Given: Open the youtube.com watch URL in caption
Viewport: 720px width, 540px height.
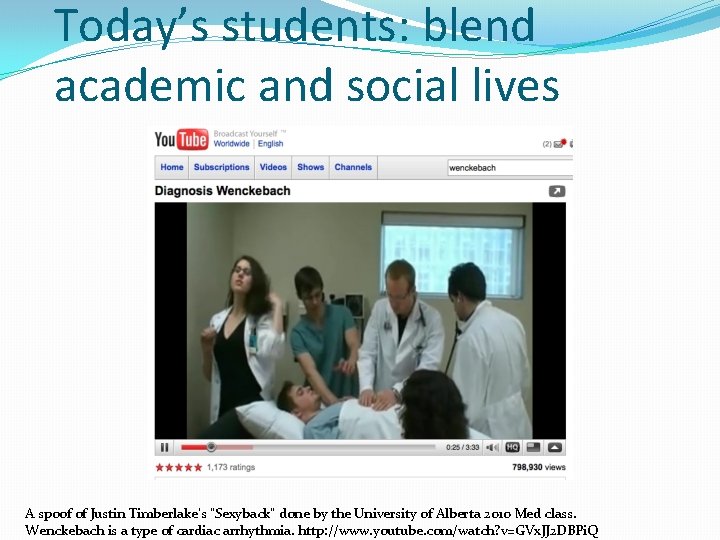Looking at the screenshot, I should click(448, 531).
